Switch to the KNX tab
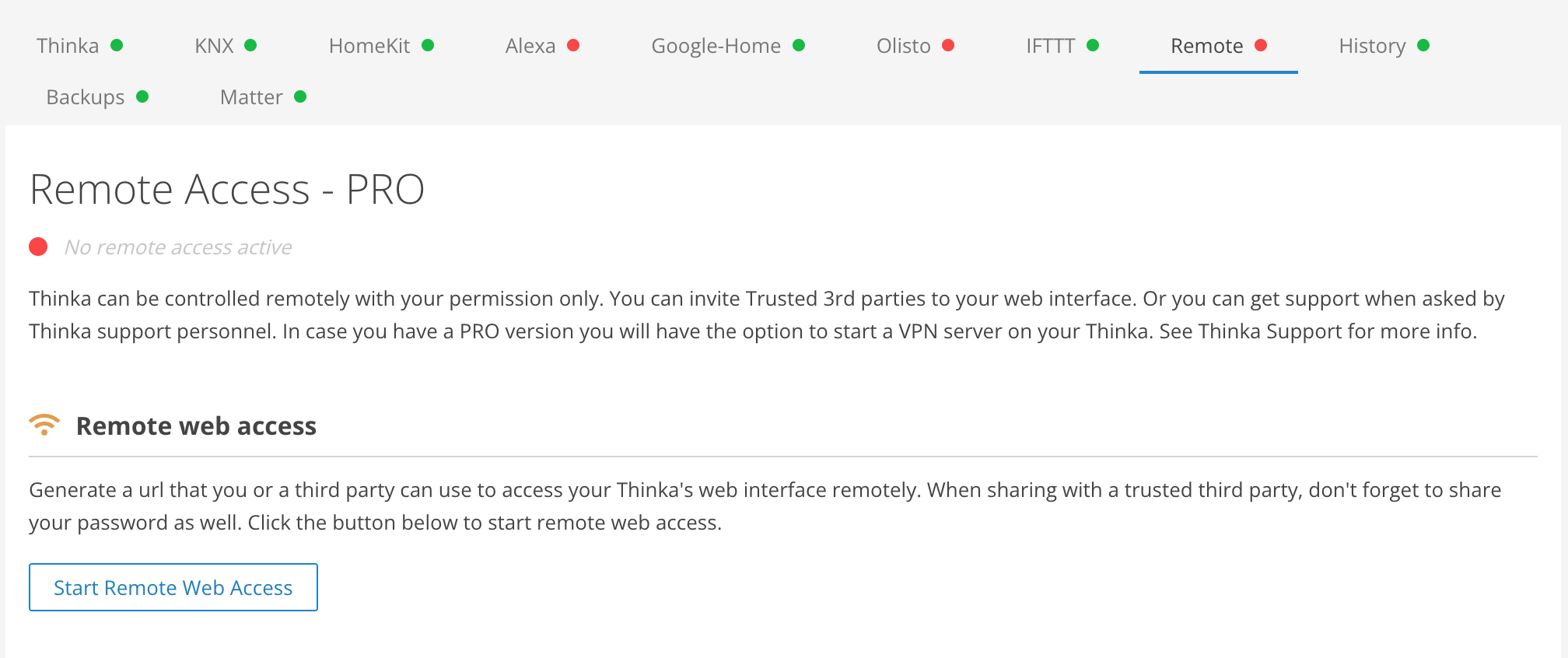 point(214,46)
